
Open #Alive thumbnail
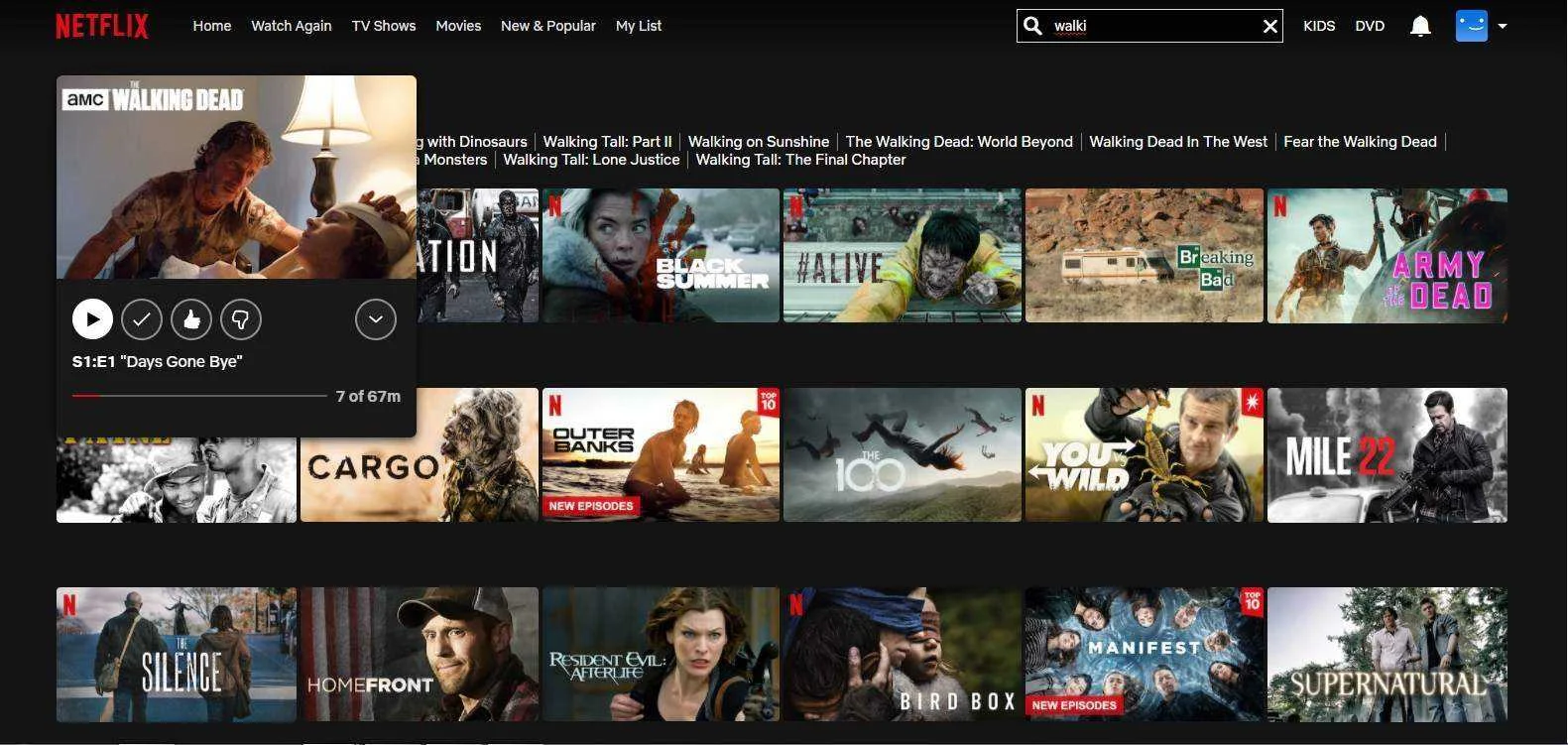tap(903, 255)
